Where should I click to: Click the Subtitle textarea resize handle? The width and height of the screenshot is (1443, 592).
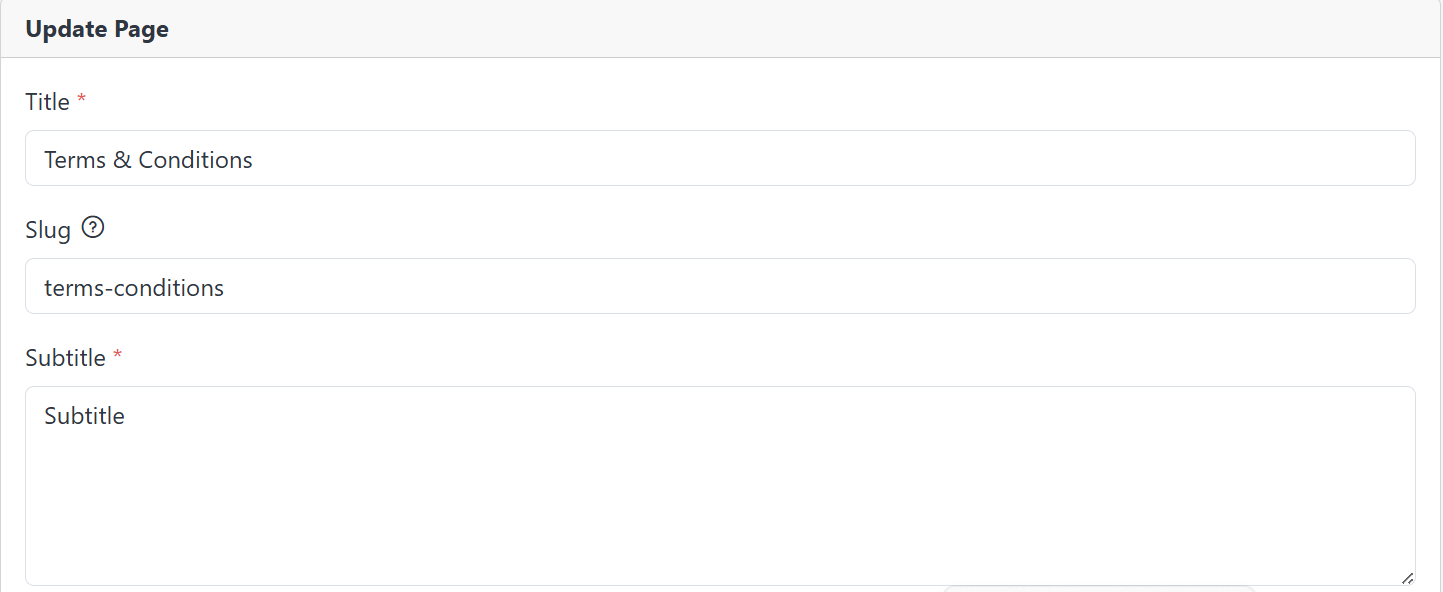(x=1407, y=577)
